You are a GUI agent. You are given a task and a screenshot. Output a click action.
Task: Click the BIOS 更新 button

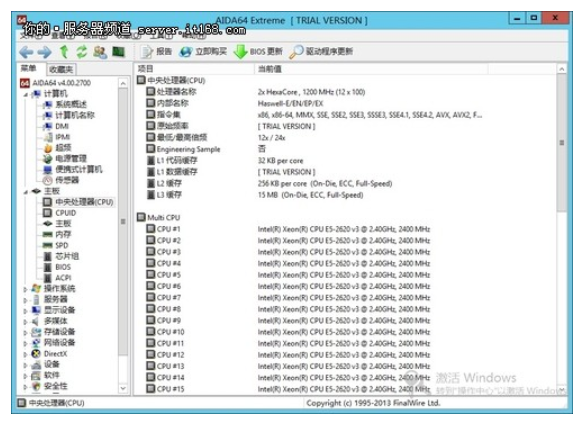pos(258,52)
